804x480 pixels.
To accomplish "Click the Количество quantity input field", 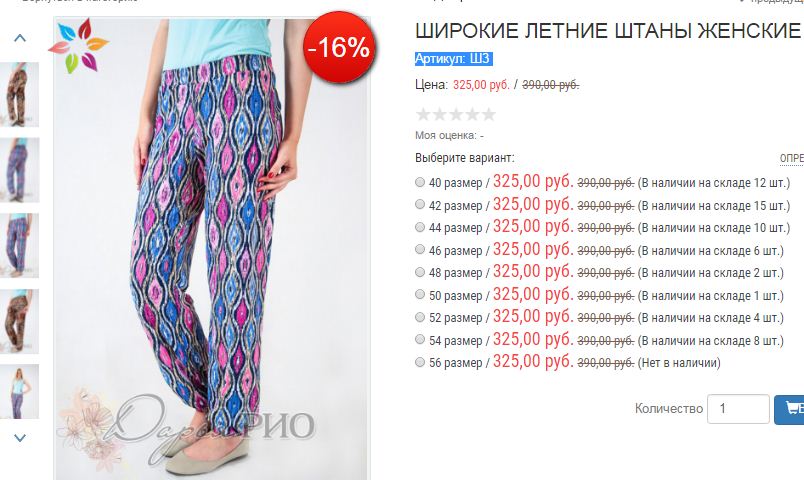I will (x=738, y=409).
